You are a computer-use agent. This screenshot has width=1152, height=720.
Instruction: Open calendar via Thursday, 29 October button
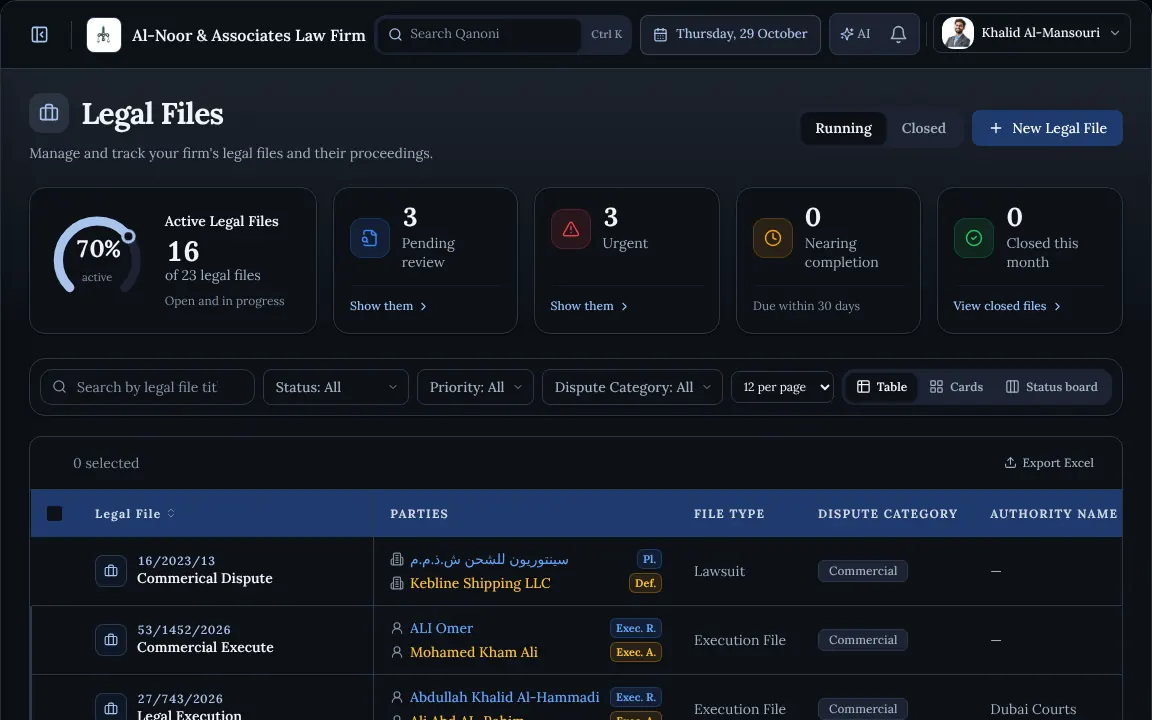[x=730, y=35]
